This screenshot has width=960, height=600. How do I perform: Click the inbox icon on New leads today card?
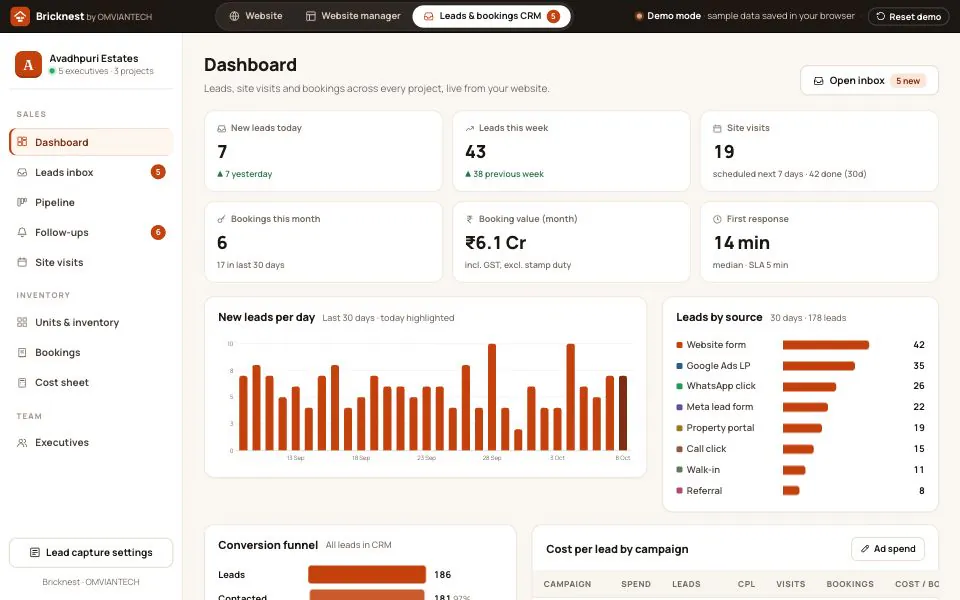pos(221,128)
